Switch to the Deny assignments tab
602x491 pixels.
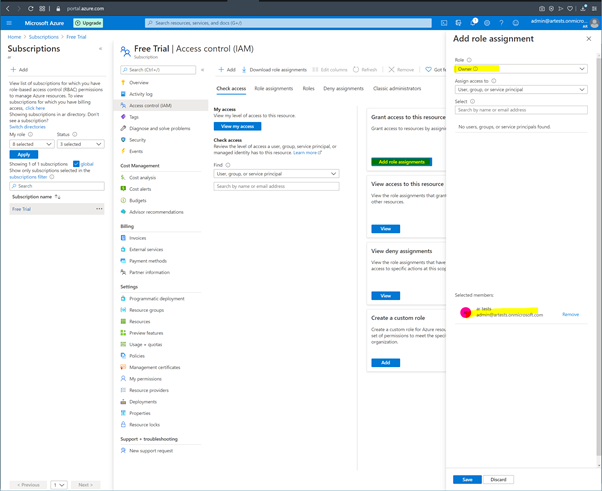(343, 88)
